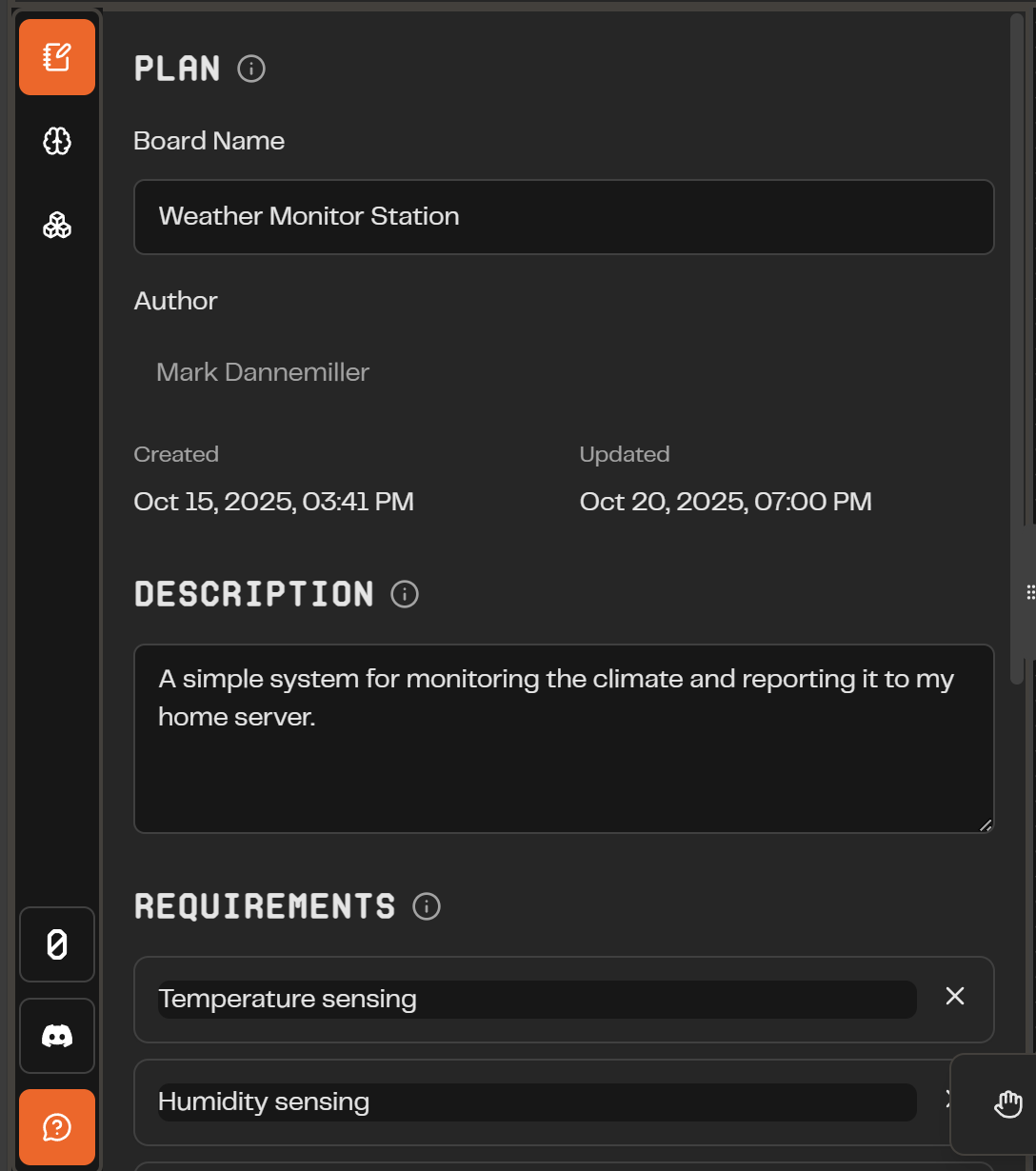The width and height of the screenshot is (1036, 1171).
Task: Click the description box corner resize grip
Action: click(986, 824)
